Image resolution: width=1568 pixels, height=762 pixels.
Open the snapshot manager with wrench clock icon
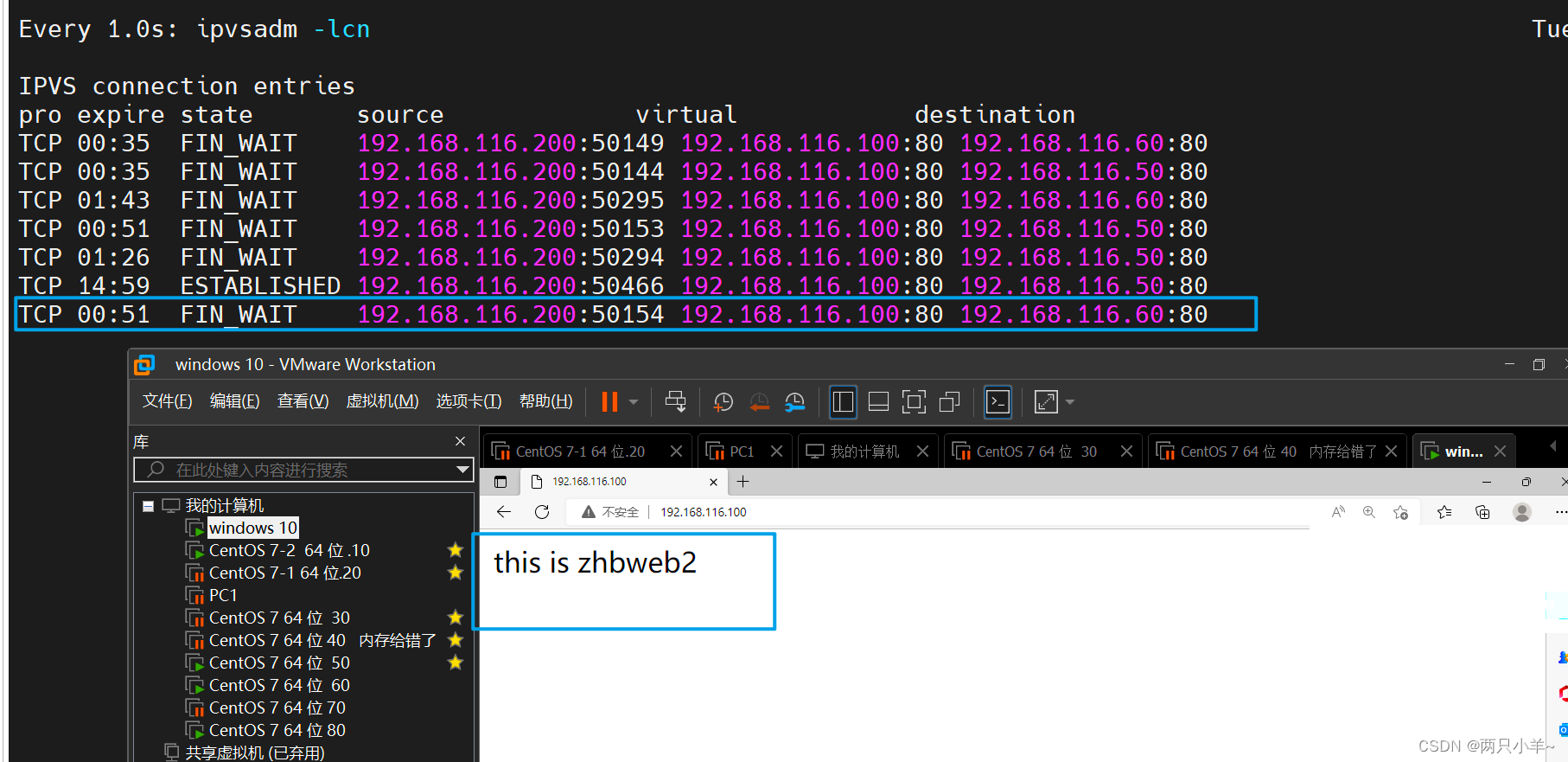pyautogui.click(x=794, y=401)
